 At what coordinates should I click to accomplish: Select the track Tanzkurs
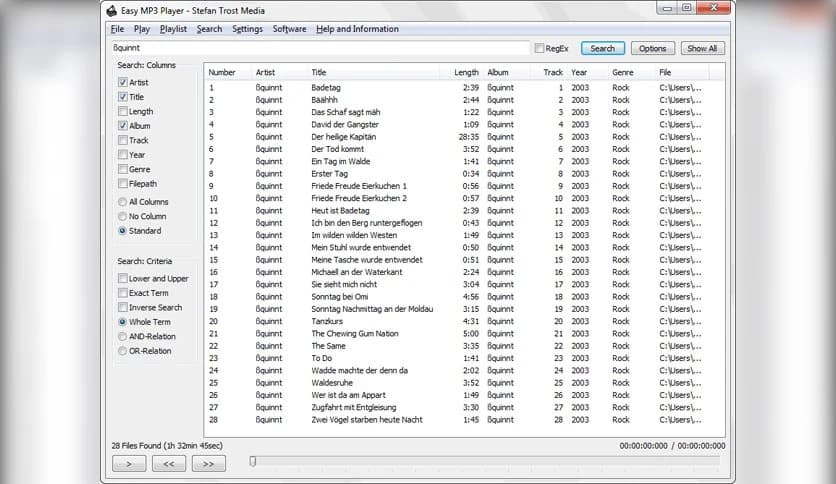point(327,321)
